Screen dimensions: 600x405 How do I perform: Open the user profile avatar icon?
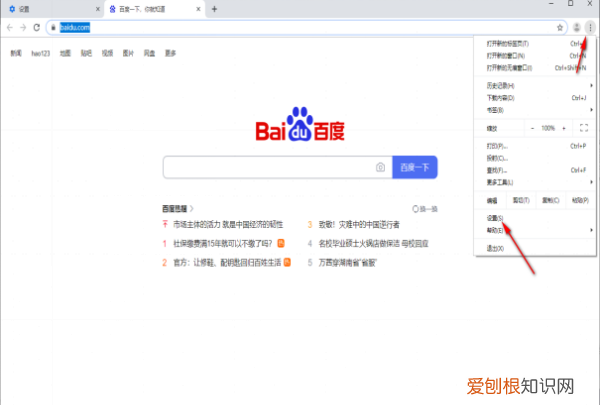coord(577,28)
